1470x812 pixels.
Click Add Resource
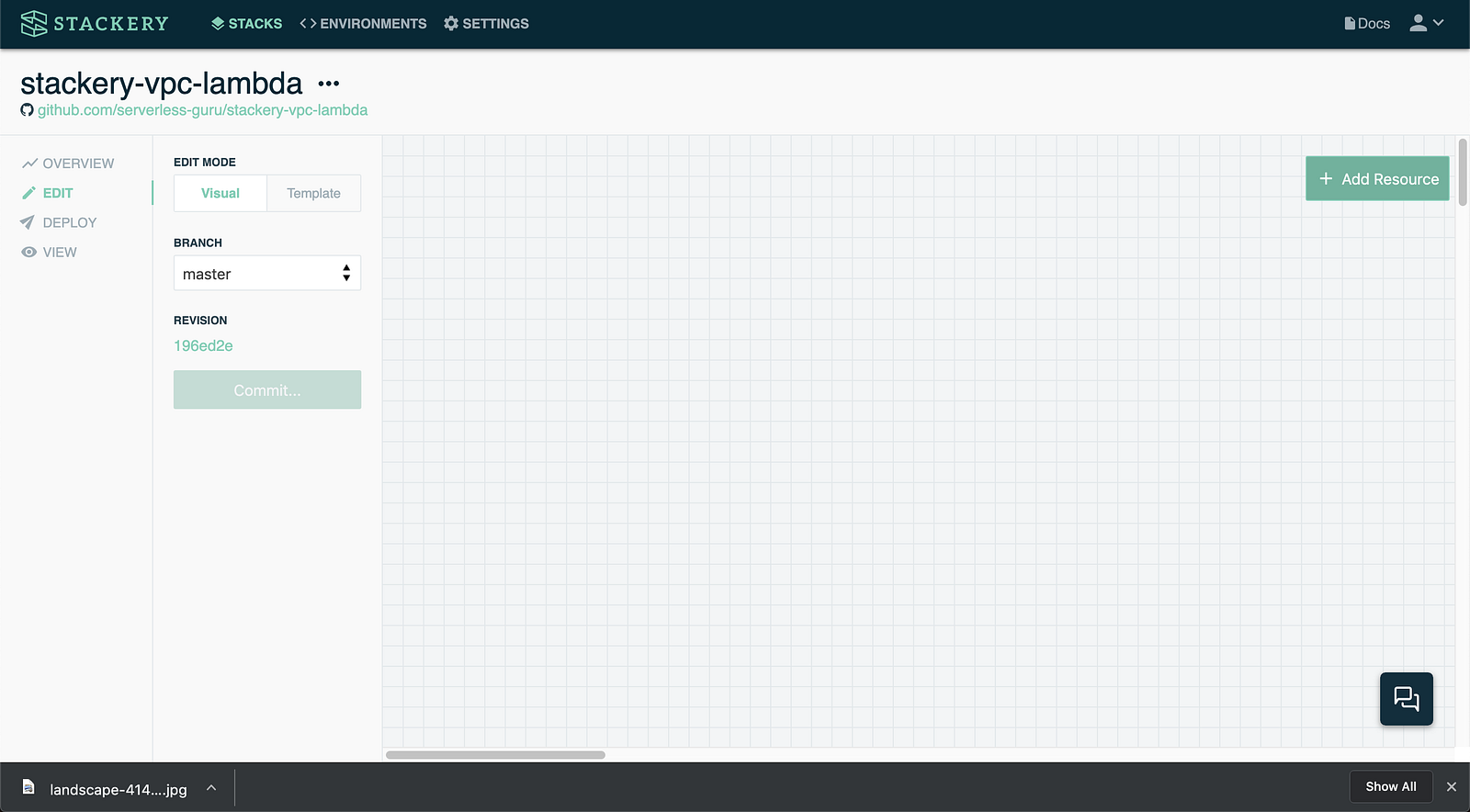(1377, 178)
